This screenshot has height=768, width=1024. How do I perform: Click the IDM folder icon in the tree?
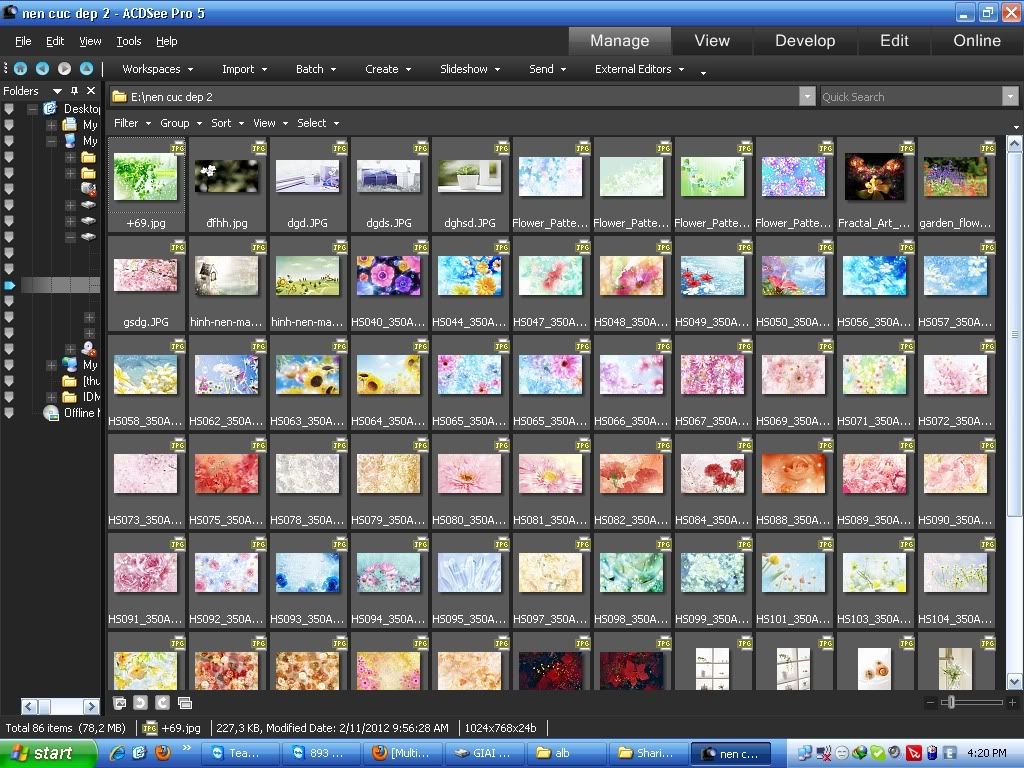tap(69, 397)
